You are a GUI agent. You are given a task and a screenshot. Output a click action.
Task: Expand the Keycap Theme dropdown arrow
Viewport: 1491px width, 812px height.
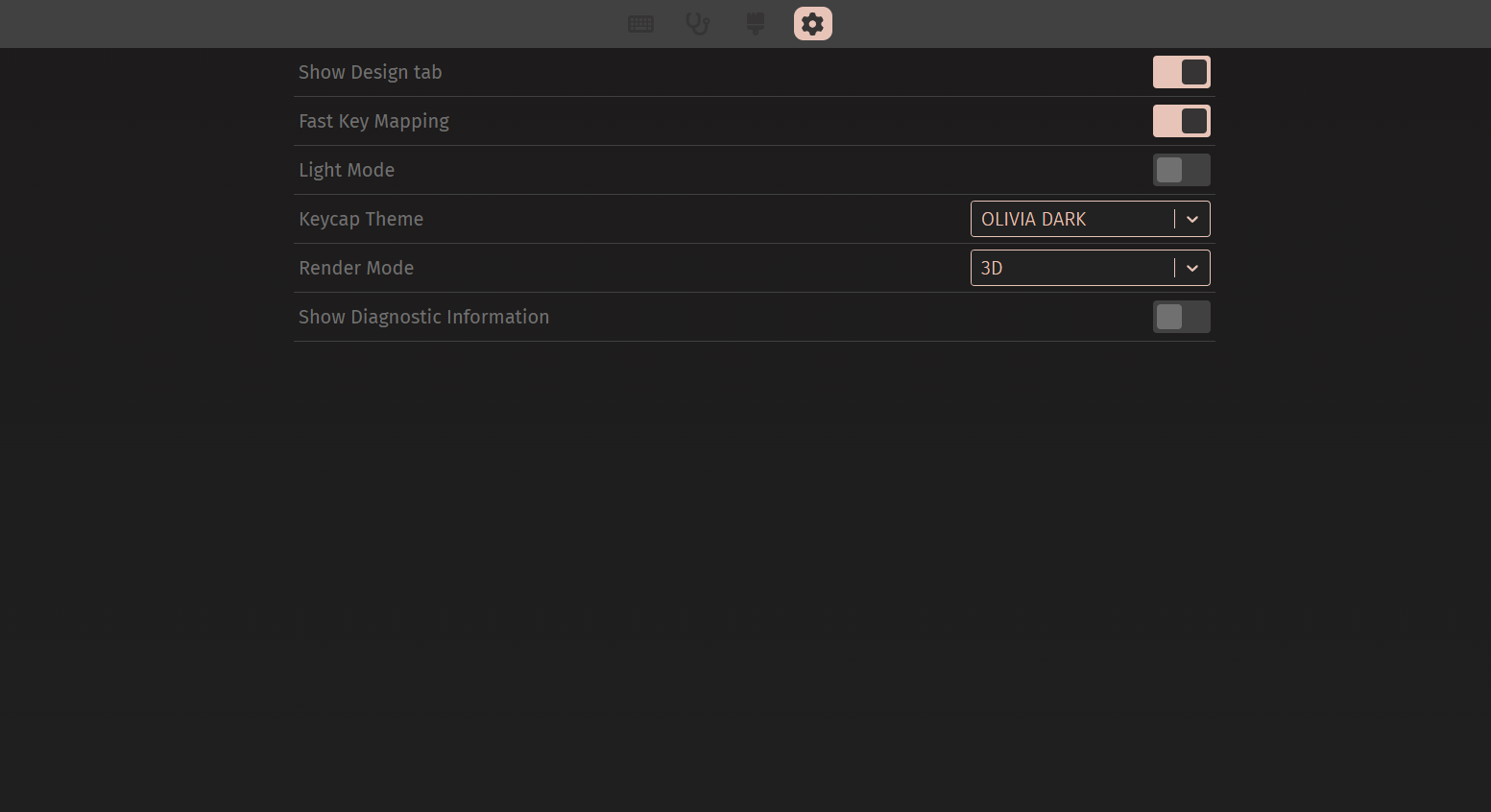click(1192, 219)
